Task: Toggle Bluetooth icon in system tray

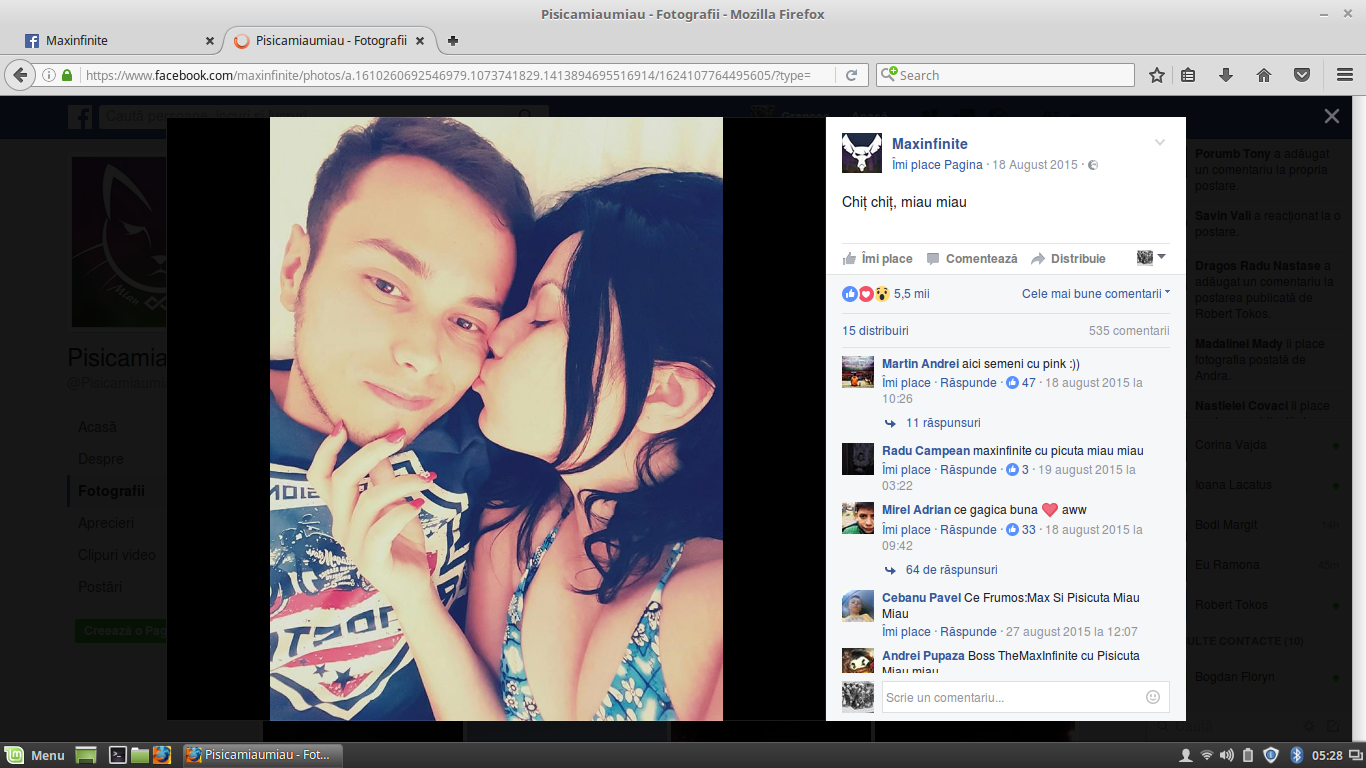Action: (1297, 755)
